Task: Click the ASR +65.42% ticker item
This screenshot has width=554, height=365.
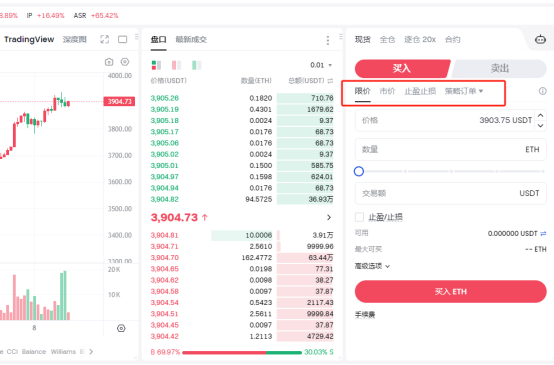Action: click(x=96, y=16)
